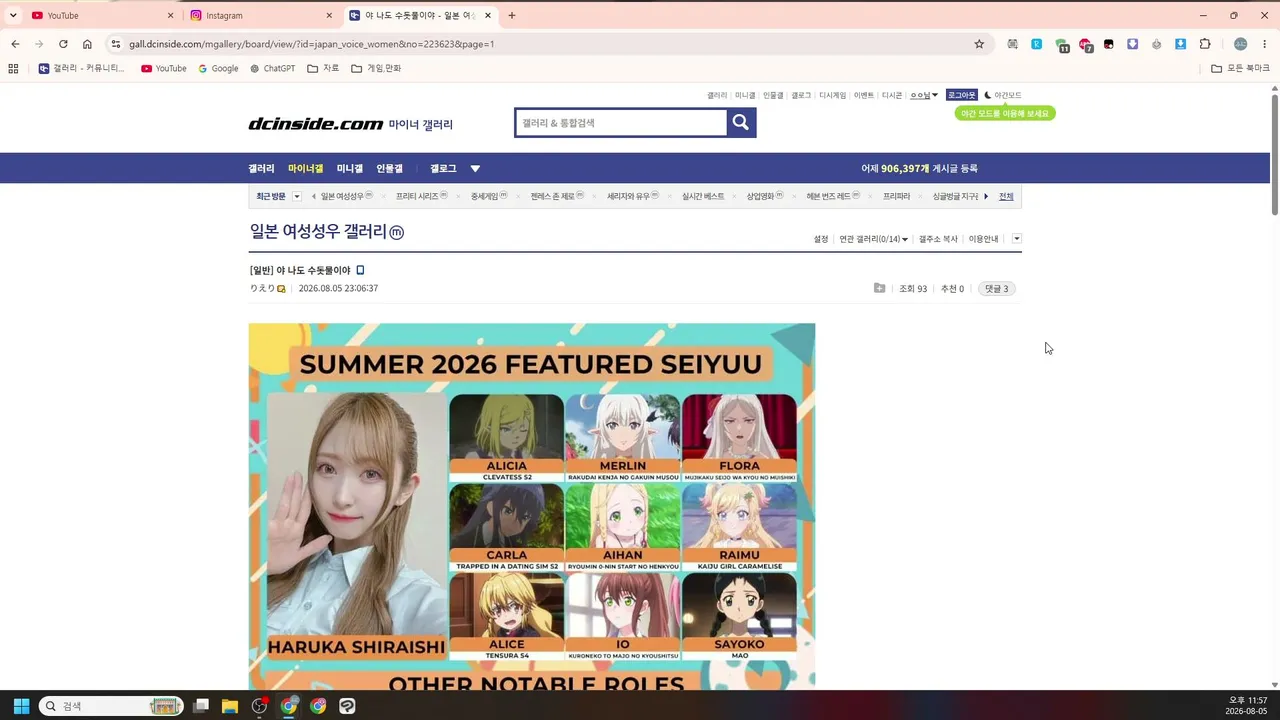Viewport: 1280px width, 720px height.
Task: Click inside the 갤러리 & 통합검색 search field
Action: 621,122
